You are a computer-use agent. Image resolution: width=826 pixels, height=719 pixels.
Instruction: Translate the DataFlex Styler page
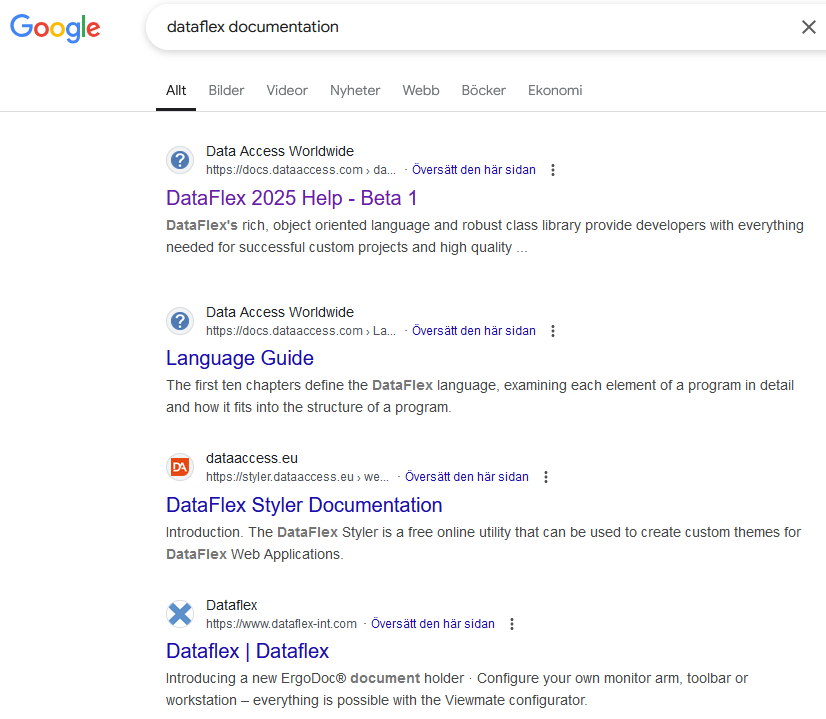(467, 477)
